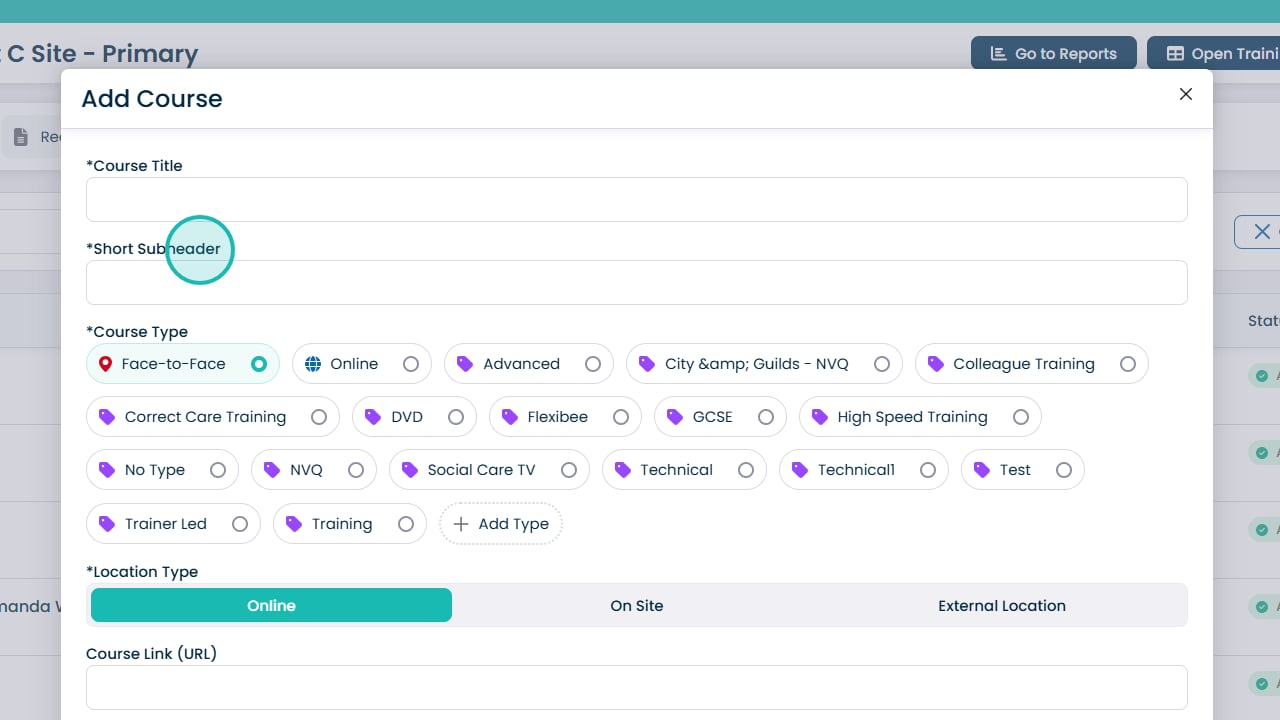This screenshot has width=1280, height=720.
Task: Click the globe icon beside Online
Action: pos(313,364)
